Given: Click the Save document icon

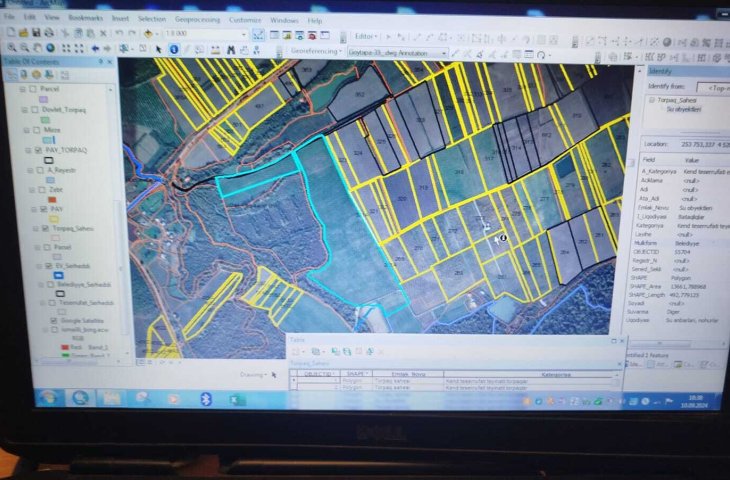Looking at the screenshot, I should click(36, 33).
